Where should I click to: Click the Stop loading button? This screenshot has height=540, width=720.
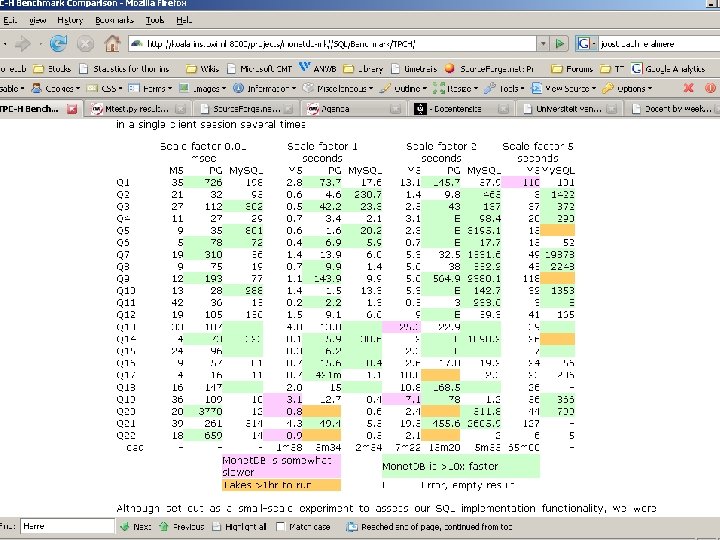tap(85, 44)
